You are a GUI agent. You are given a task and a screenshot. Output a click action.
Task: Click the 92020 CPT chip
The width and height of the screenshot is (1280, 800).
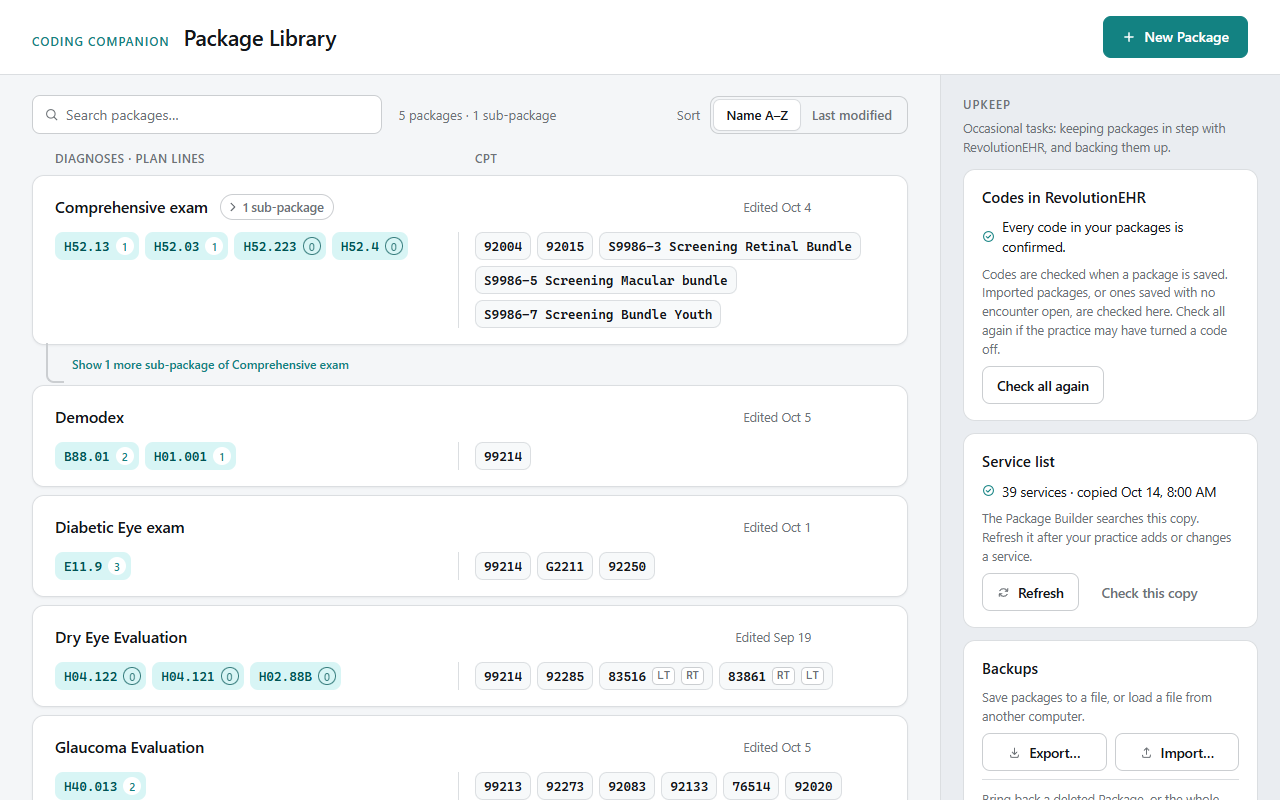pyautogui.click(x=813, y=786)
